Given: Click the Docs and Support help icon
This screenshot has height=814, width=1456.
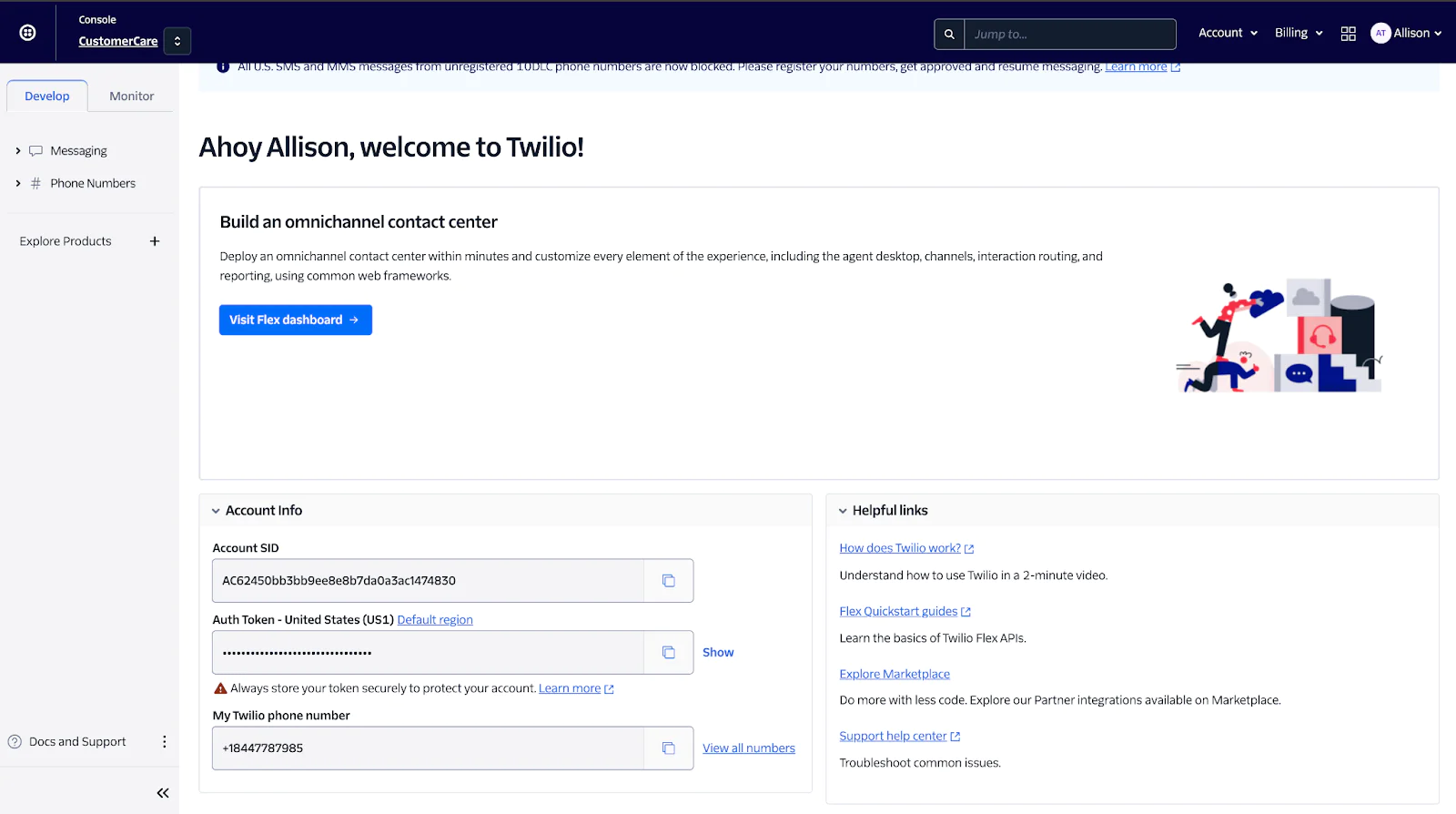Looking at the screenshot, I should (x=15, y=741).
